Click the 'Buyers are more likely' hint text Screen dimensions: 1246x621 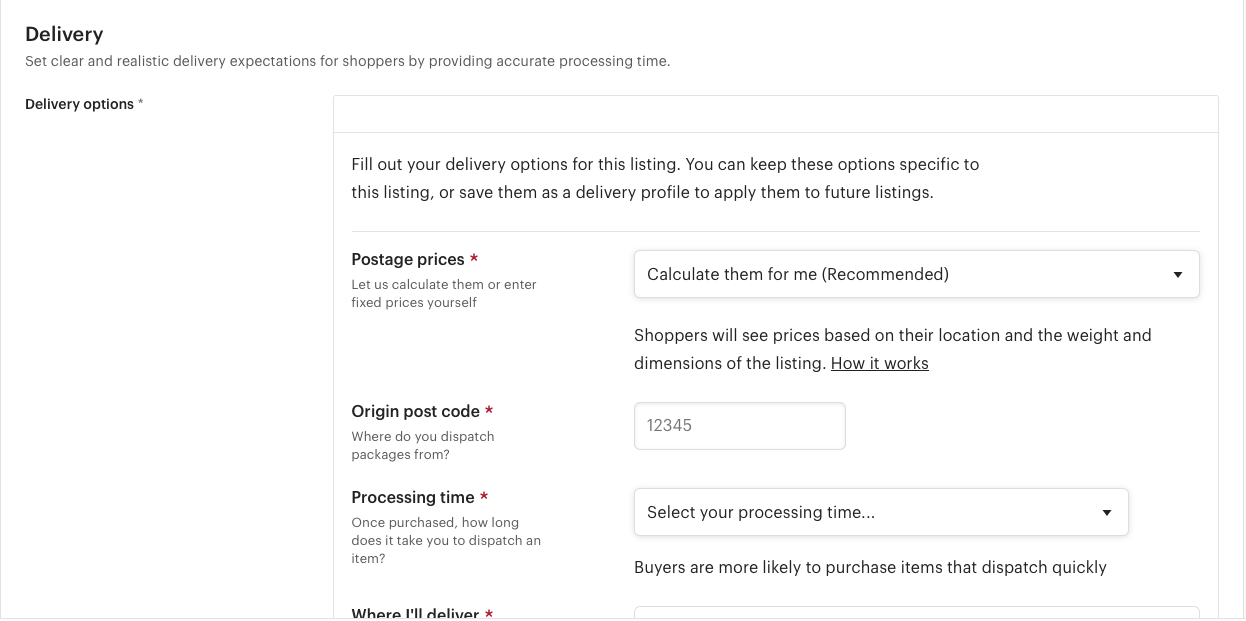[x=870, y=568]
